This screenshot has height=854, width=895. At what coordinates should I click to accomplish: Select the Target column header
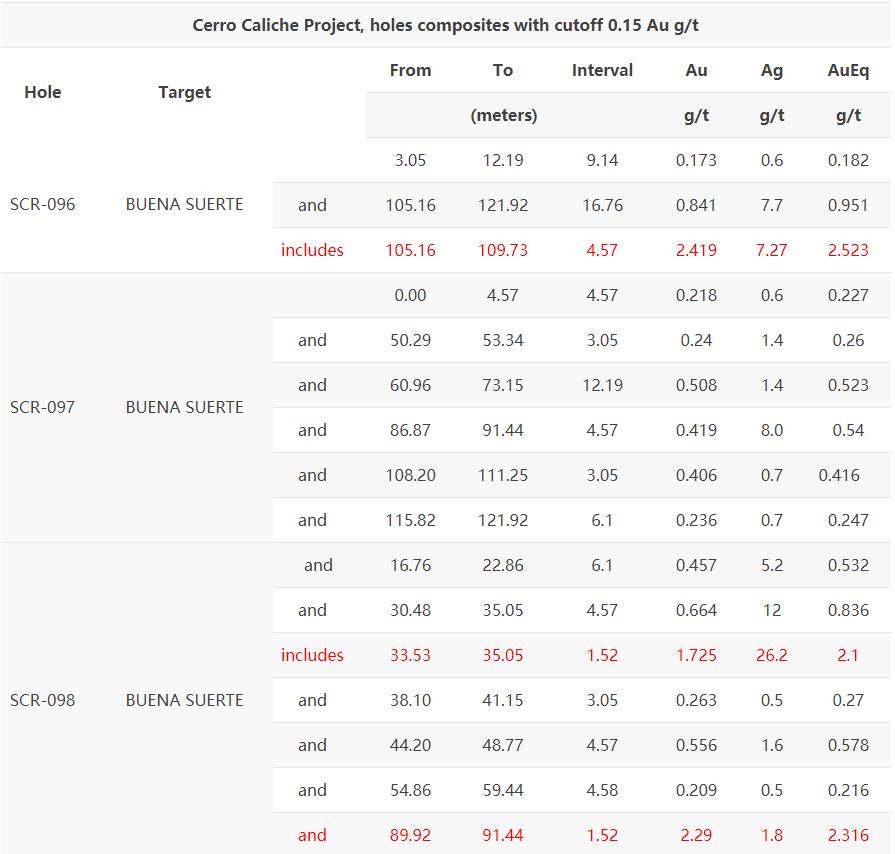coord(184,92)
